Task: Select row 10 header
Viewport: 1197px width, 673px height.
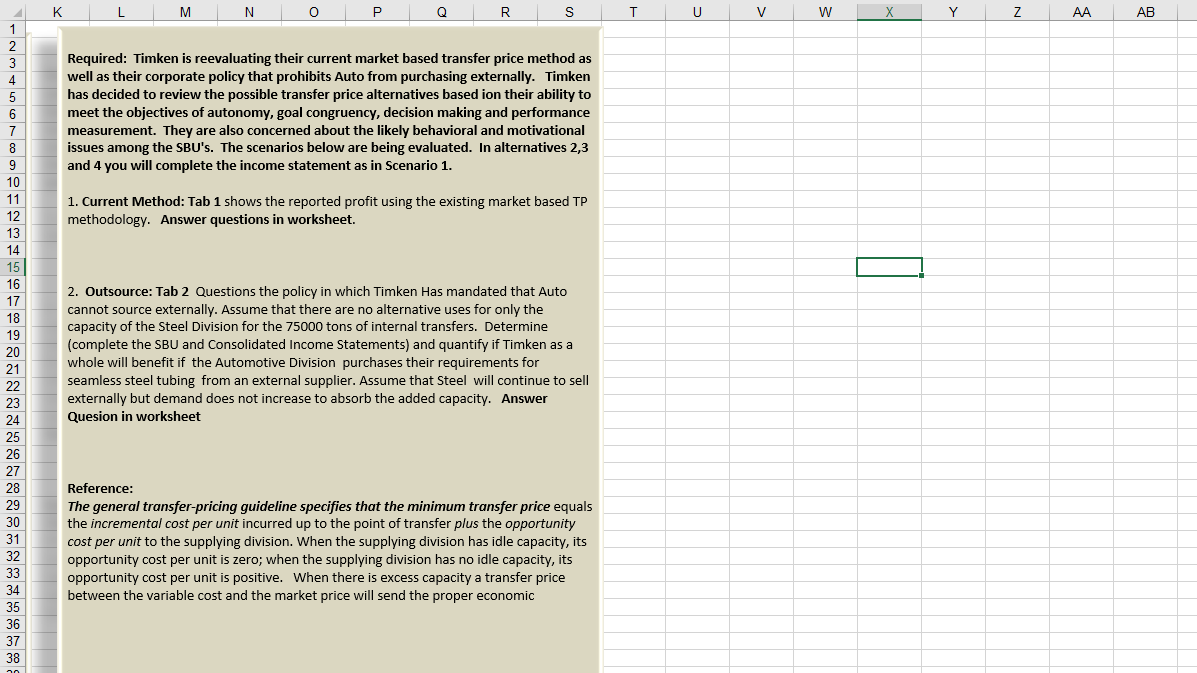Action: click(x=13, y=182)
